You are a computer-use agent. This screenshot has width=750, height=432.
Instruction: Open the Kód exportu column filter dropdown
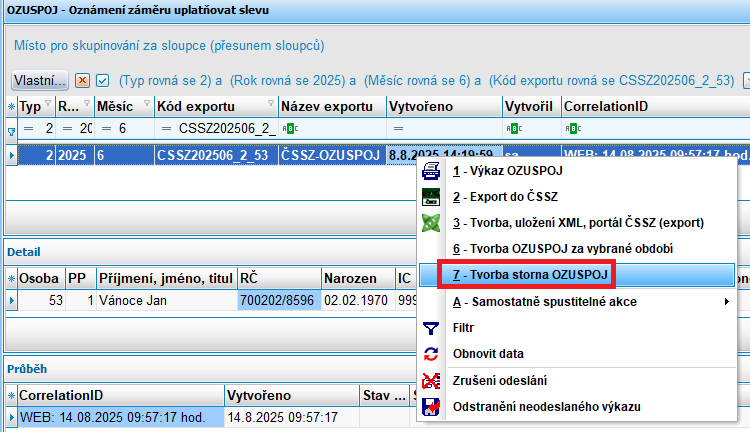271,106
